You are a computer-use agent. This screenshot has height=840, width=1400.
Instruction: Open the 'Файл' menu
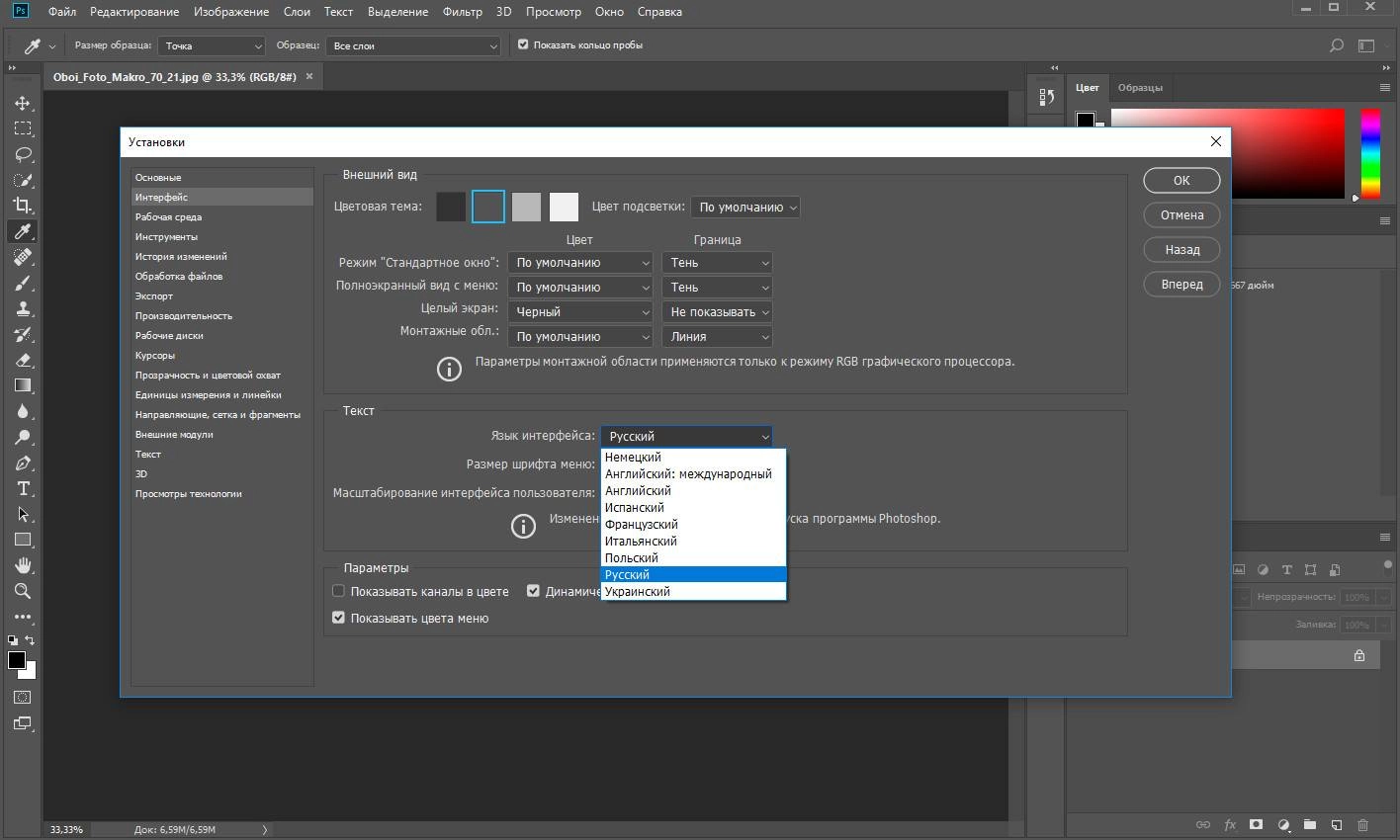pos(62,12)
